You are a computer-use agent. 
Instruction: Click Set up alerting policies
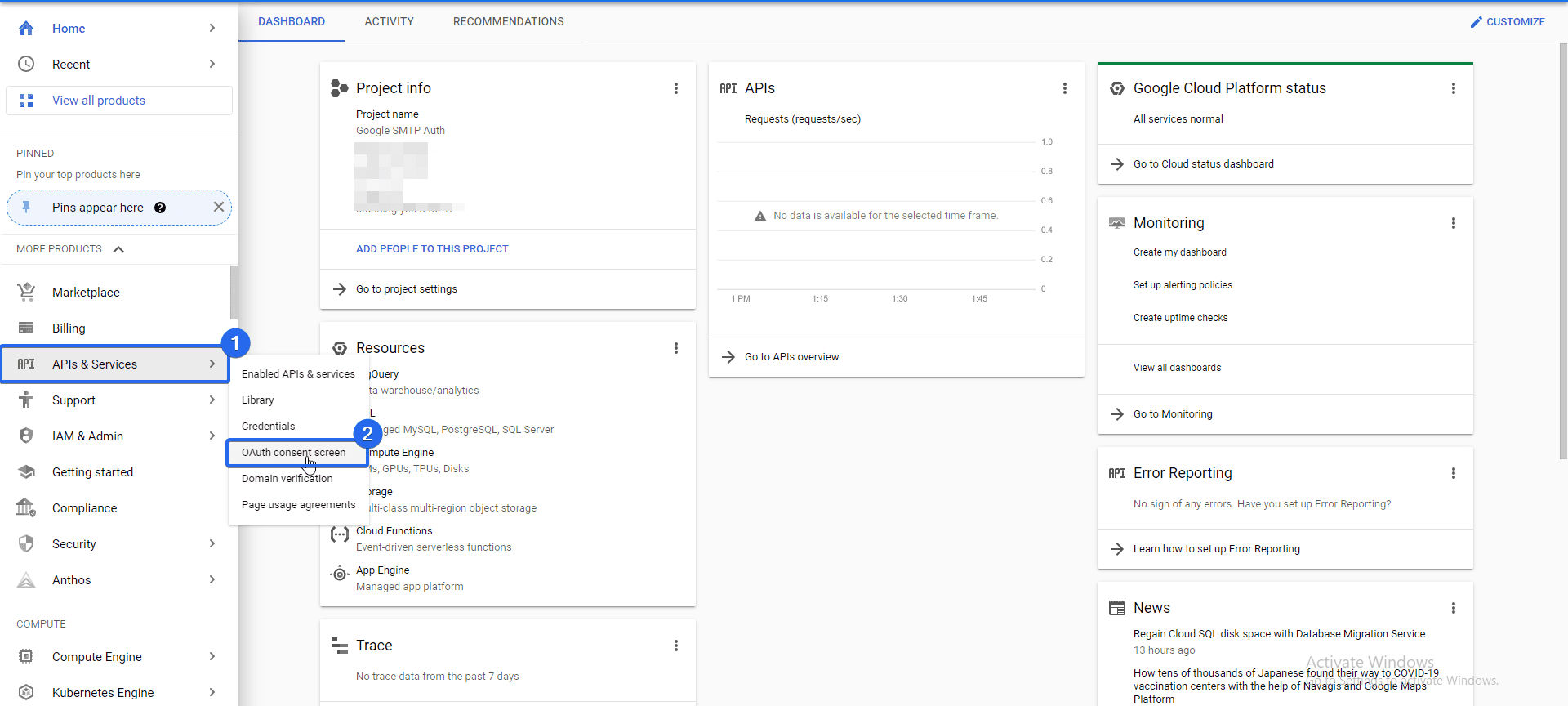(x=1183, y=285)
